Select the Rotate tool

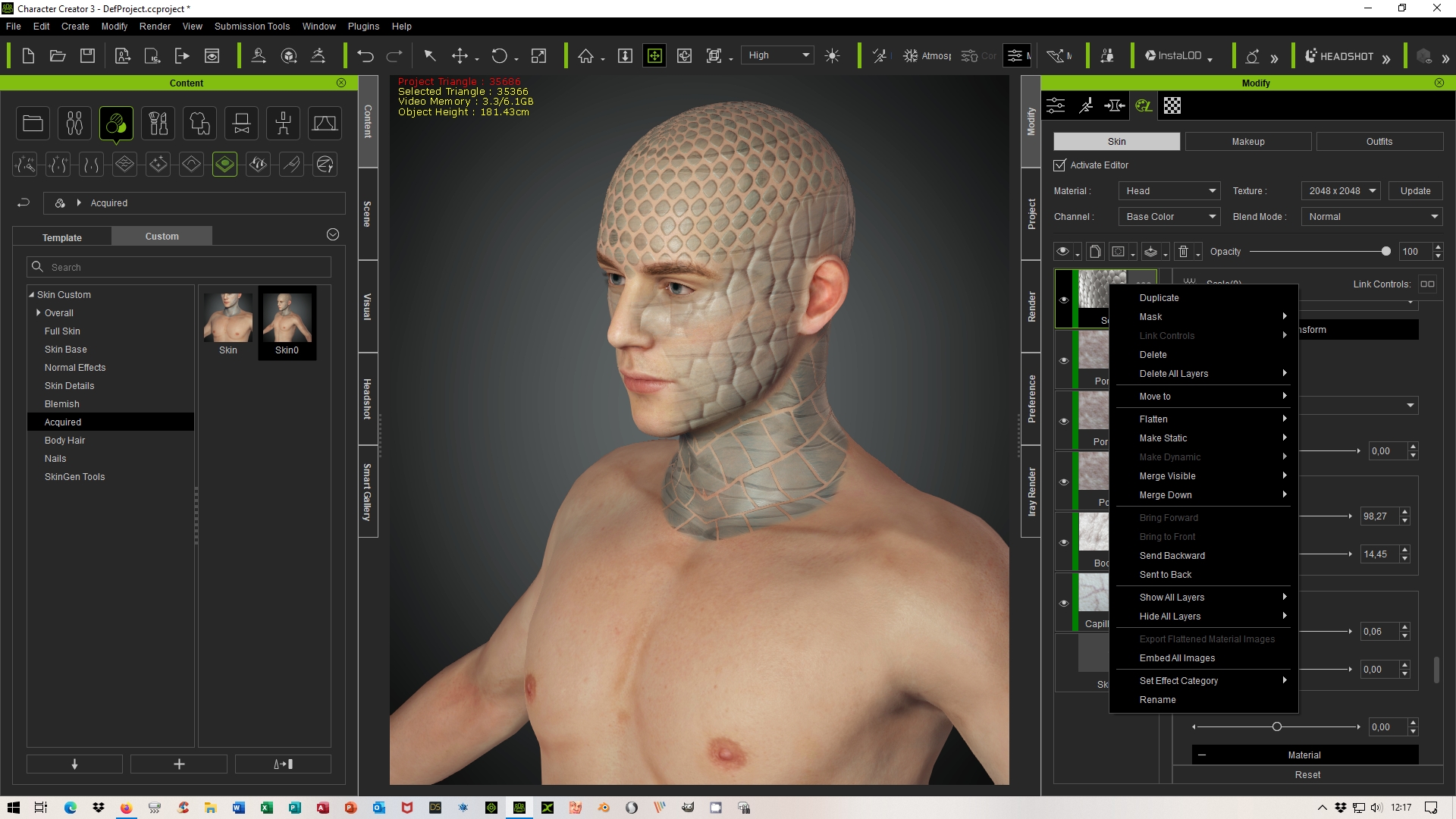[499, 56]
